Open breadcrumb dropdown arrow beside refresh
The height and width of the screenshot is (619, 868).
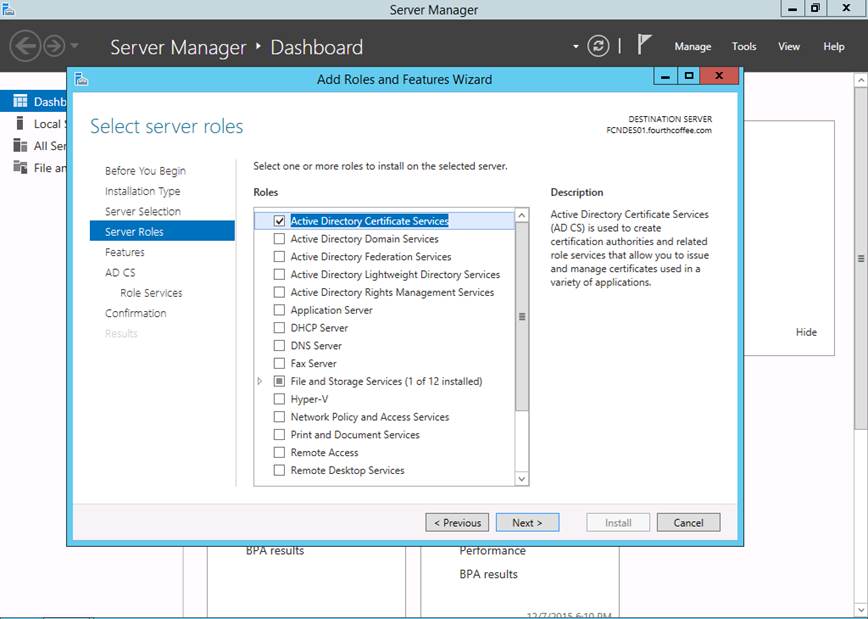point(576,46)
